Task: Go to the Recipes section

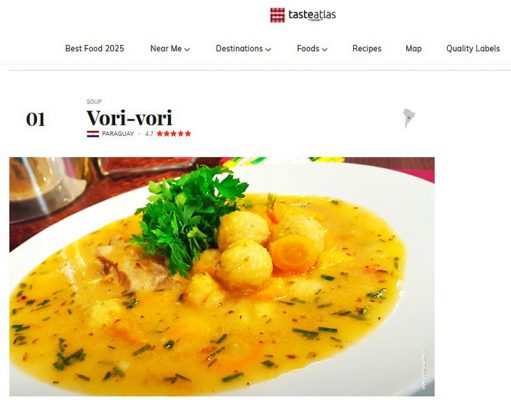Action: [x=367, y=49]
